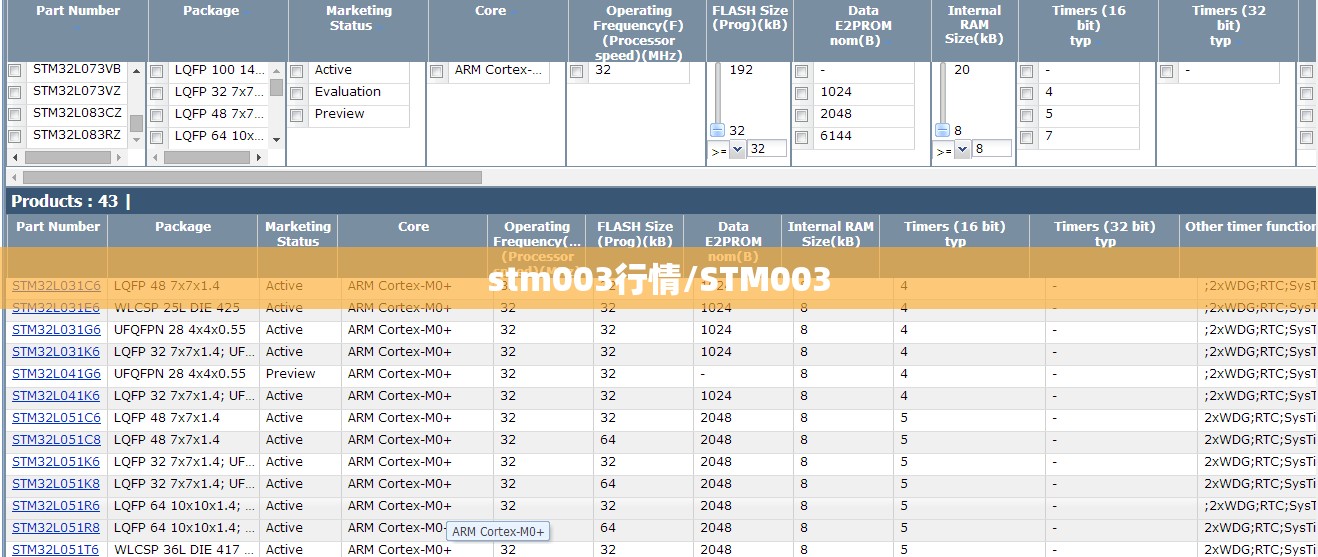Screen dimensions: 1318x557
Task: Check the LQFP 100 14... package filter
Action: (x=157, y=72)
